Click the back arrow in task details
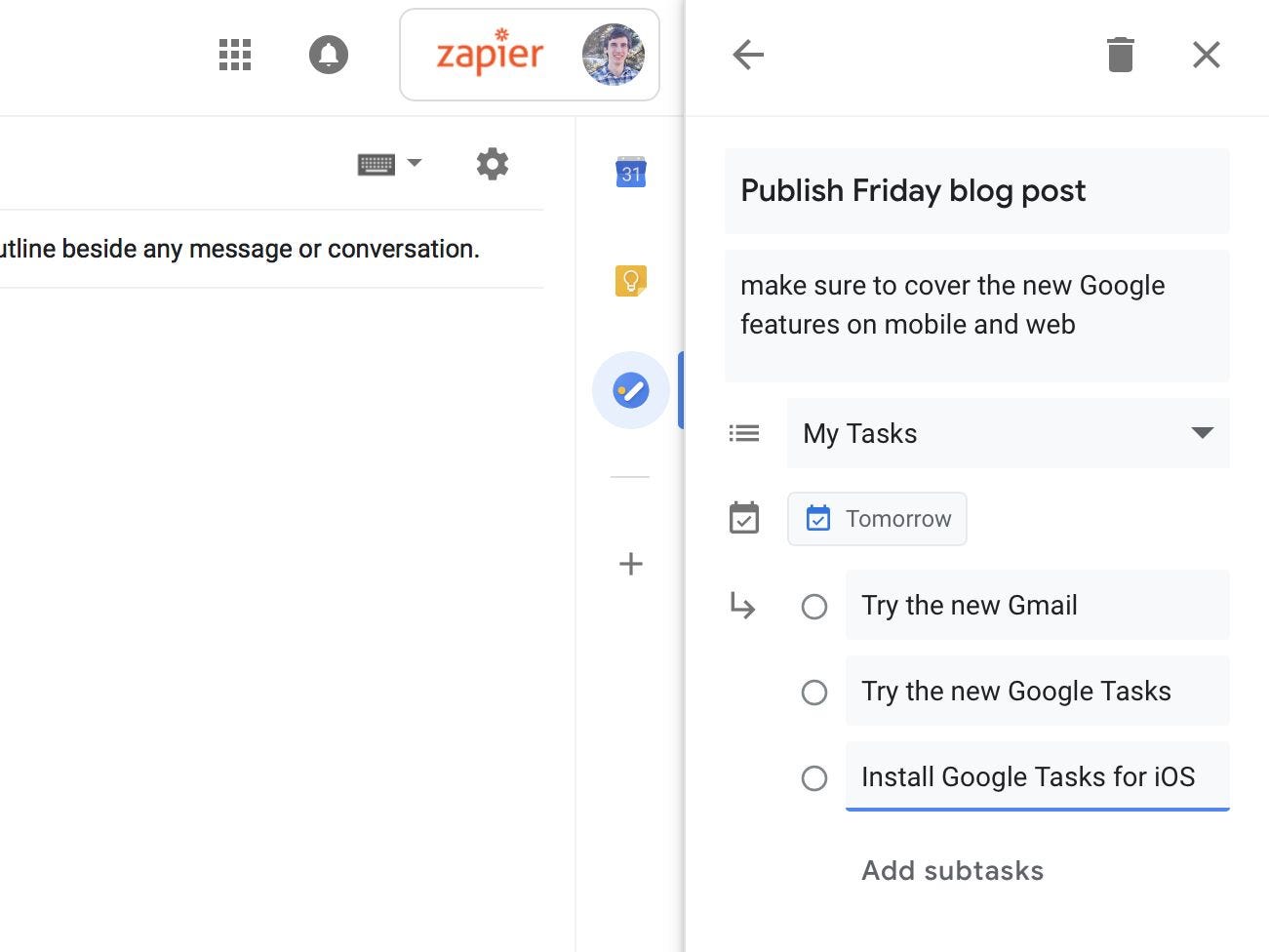The height and width of the screenshot is (952, 1269). point(747,55)
